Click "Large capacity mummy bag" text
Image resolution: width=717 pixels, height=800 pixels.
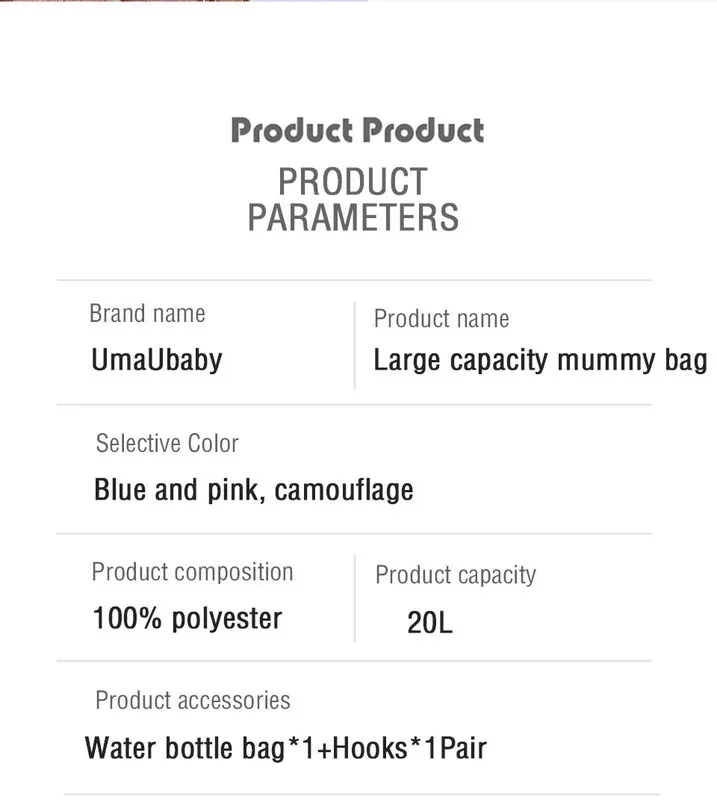pos(540,361)
